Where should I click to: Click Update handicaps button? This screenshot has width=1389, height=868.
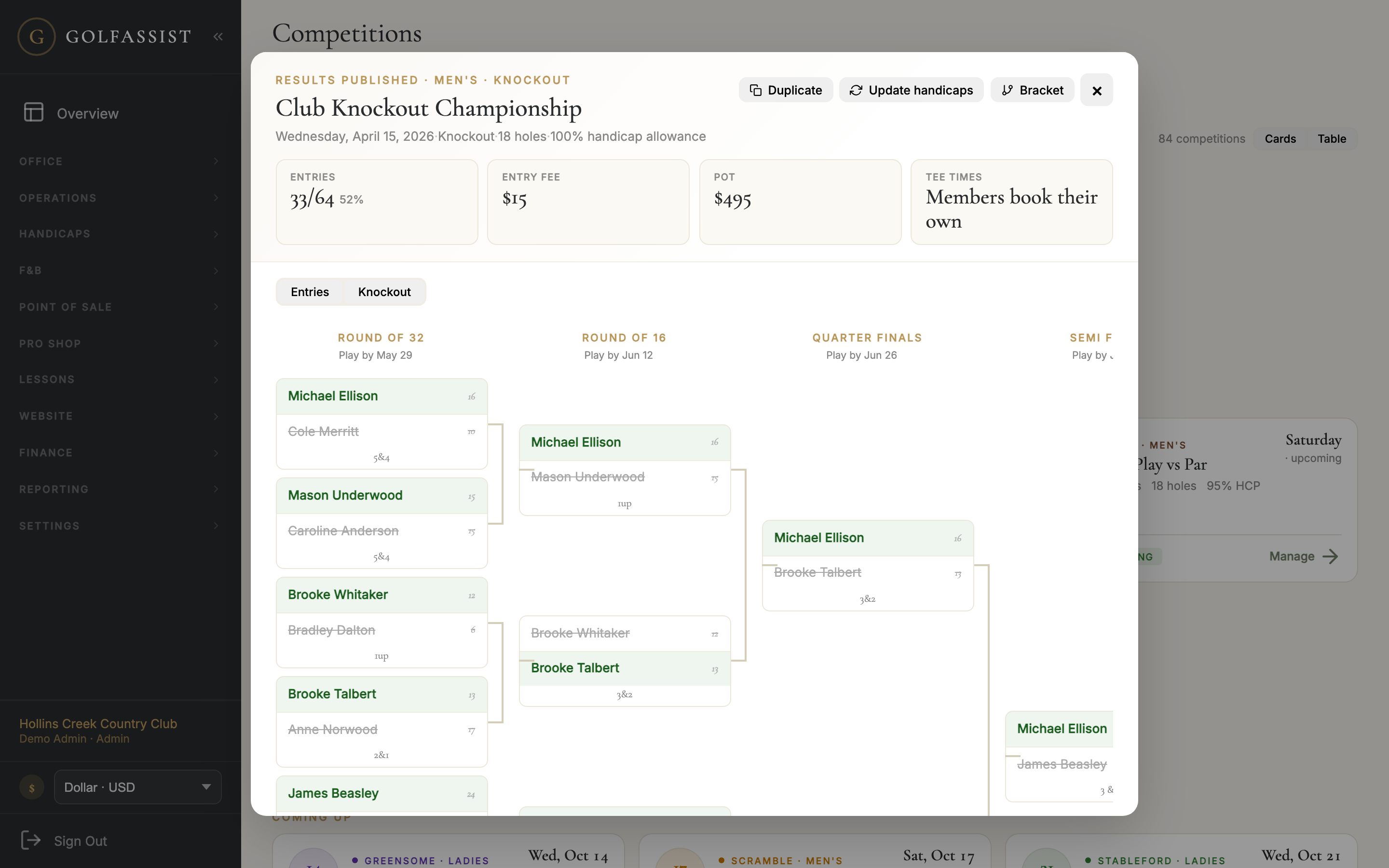point(911,90)
